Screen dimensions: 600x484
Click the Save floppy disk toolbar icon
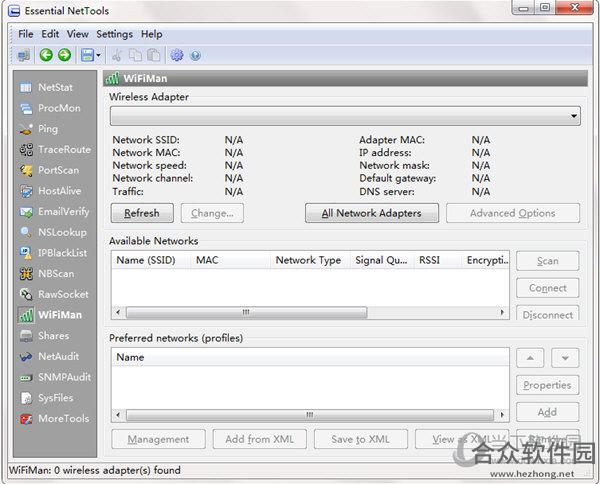87,55
